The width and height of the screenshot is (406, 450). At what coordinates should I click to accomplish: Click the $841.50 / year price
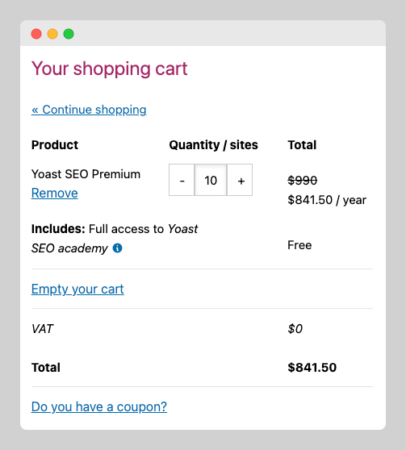(x=327, y=200)
